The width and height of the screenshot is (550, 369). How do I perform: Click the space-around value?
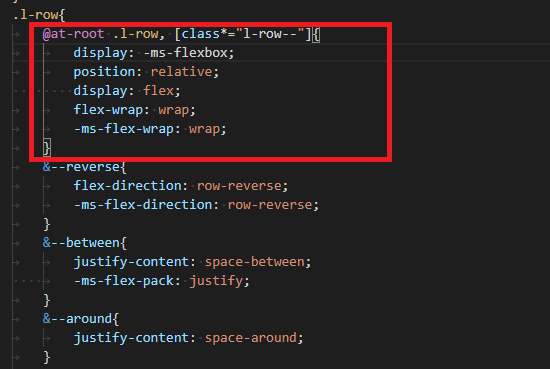pos(250,338)
